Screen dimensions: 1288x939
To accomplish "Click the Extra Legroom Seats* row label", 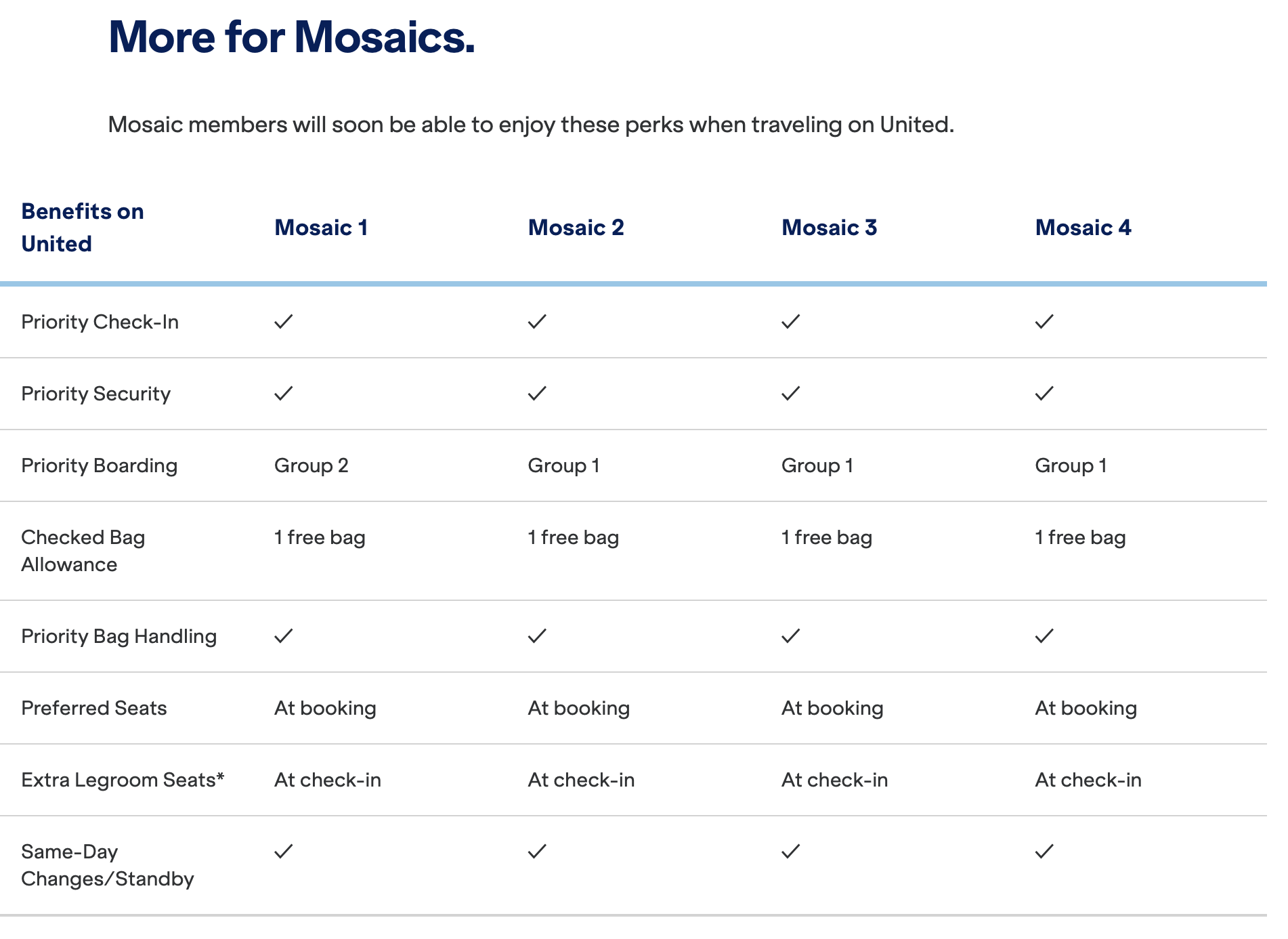I will point(123,780).
